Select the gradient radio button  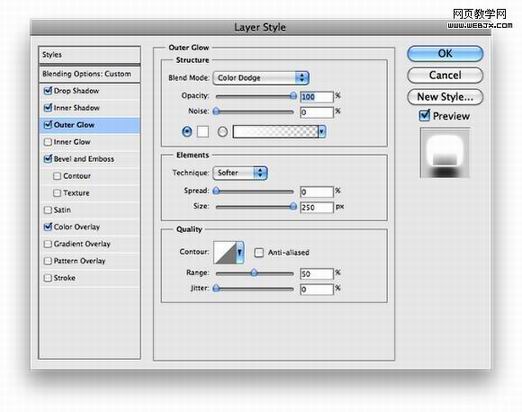pos(223,132)
